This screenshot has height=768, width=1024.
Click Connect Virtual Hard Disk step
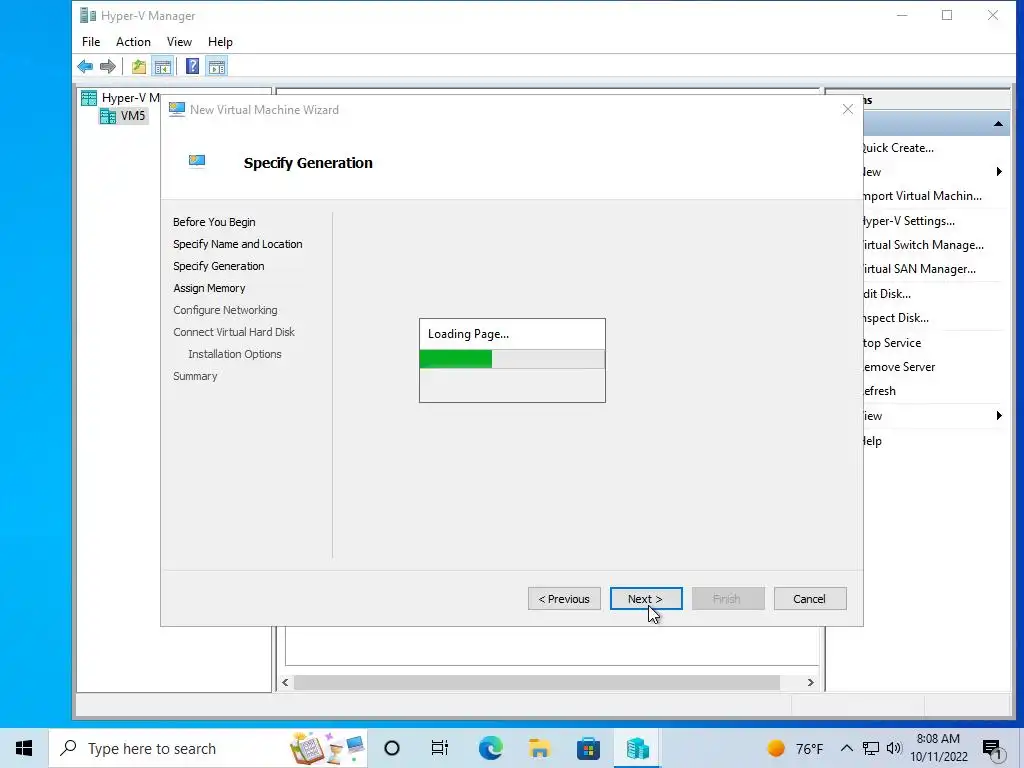234,332
